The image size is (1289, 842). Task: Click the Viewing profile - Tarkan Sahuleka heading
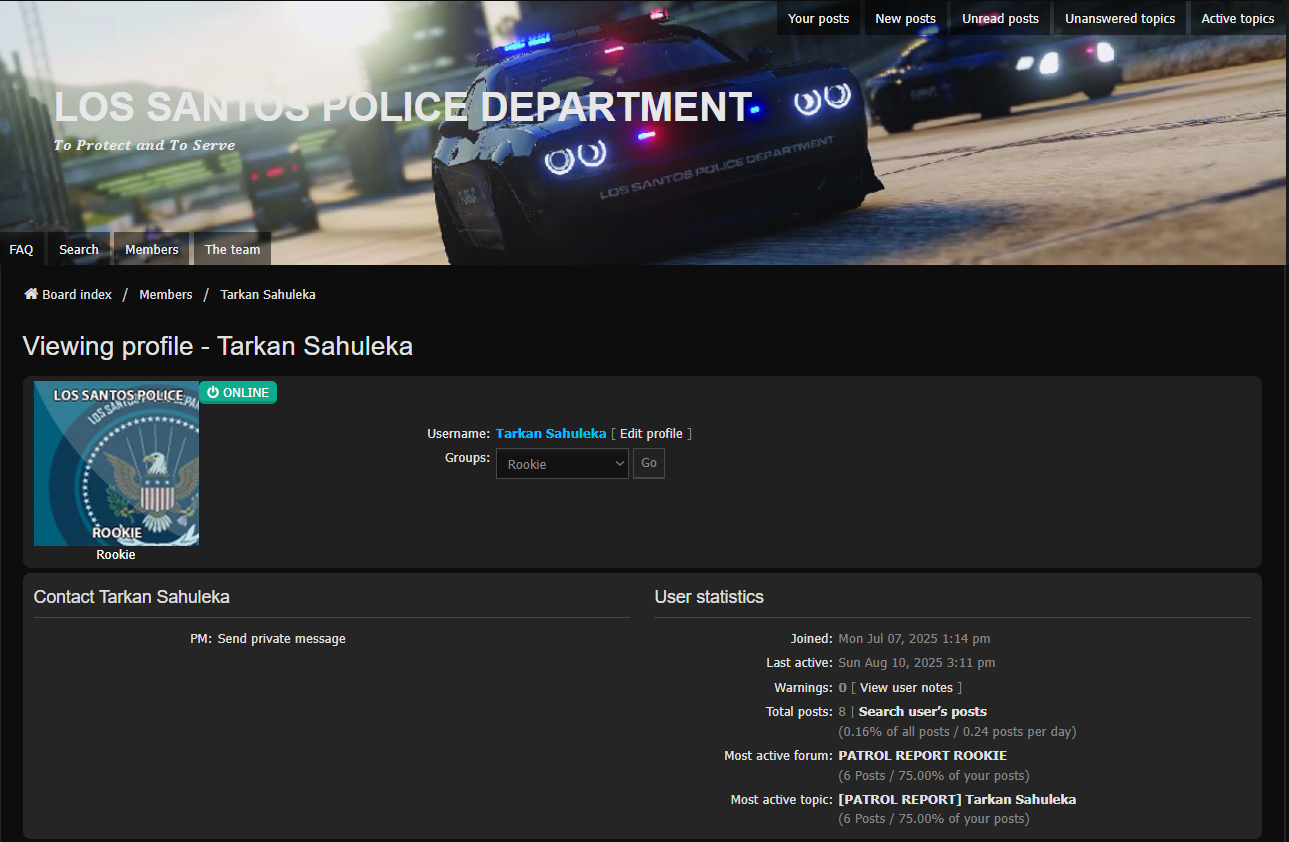click(218, 346)
